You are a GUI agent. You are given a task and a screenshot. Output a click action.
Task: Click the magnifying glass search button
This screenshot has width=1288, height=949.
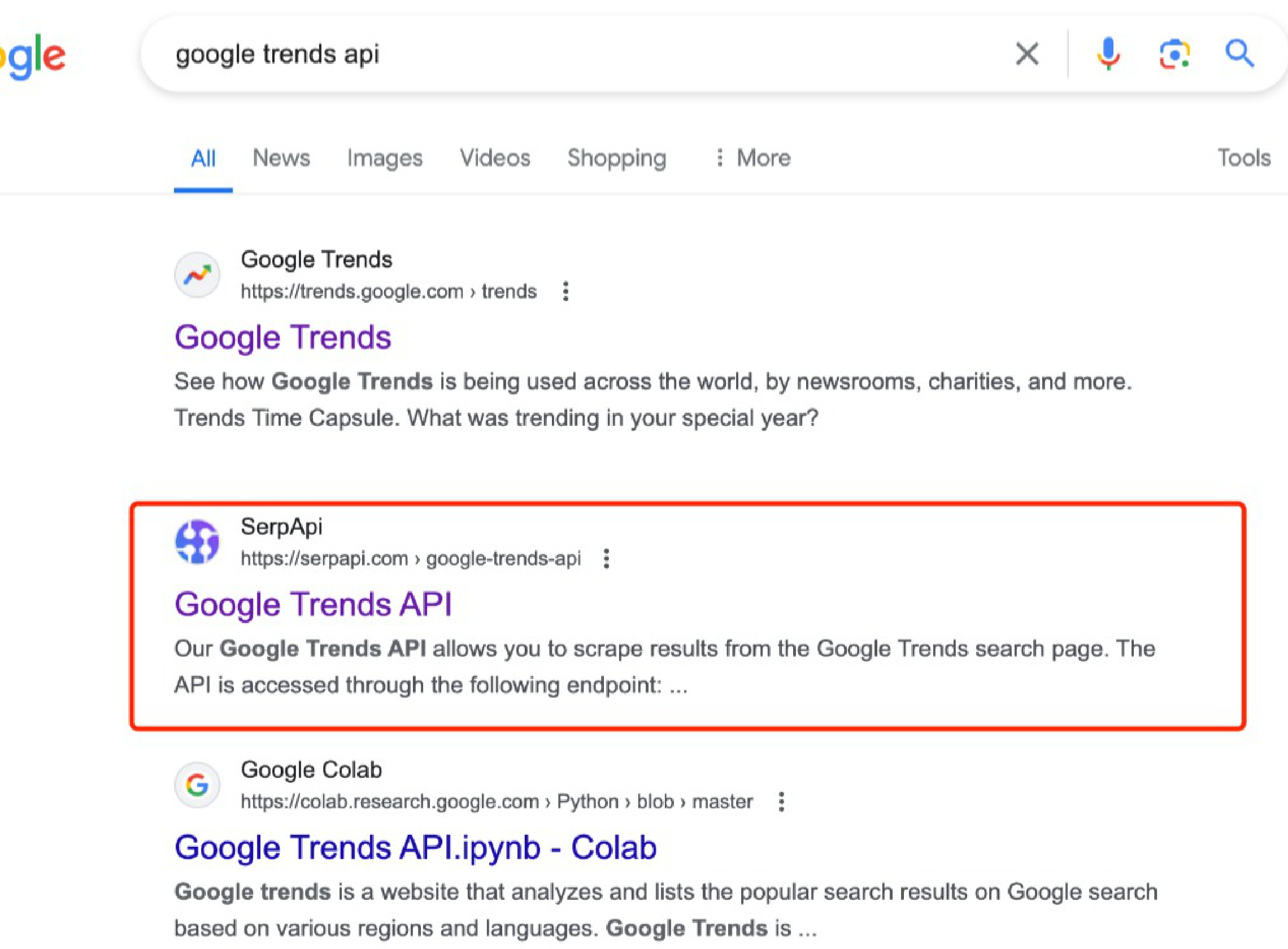1239,55
